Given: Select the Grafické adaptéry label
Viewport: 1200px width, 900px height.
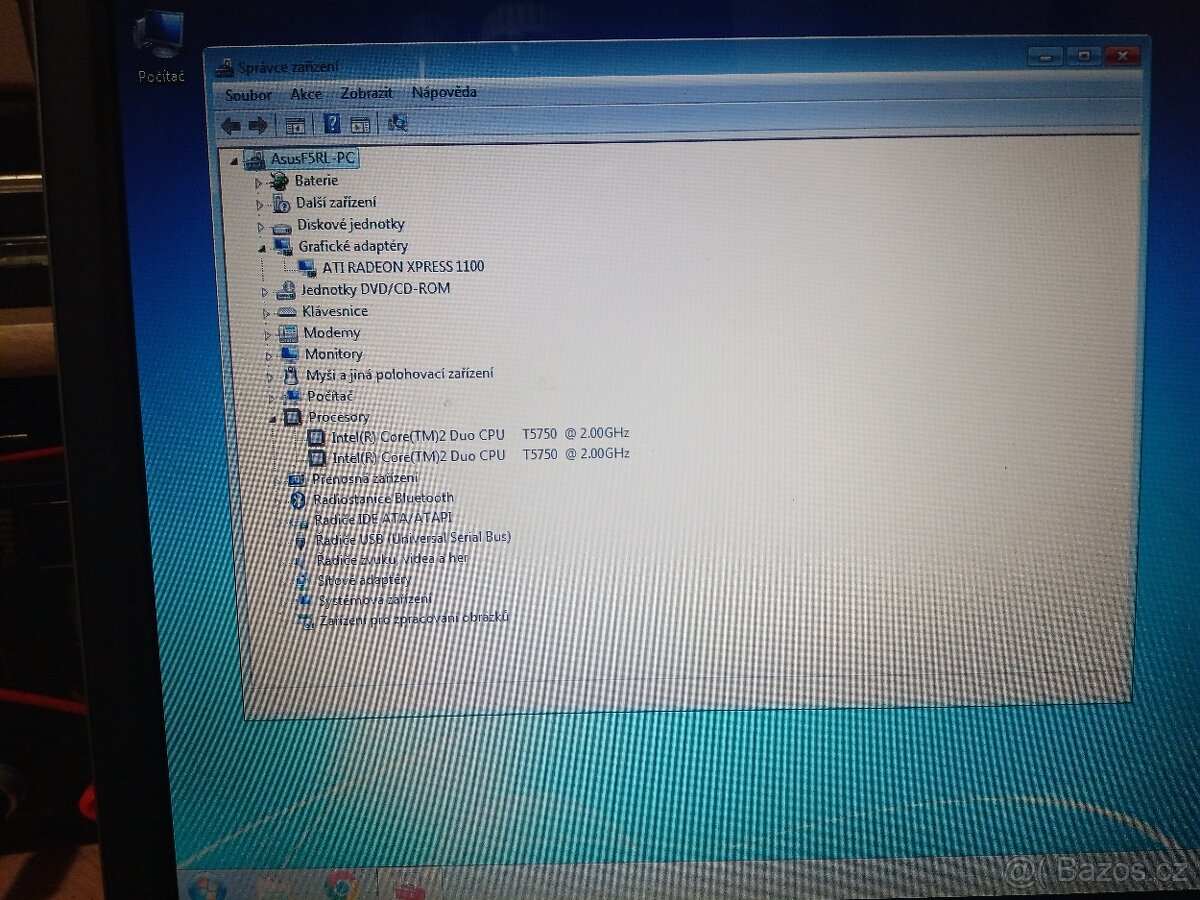Looking at the screenshot, I should (x=353, y=246).
